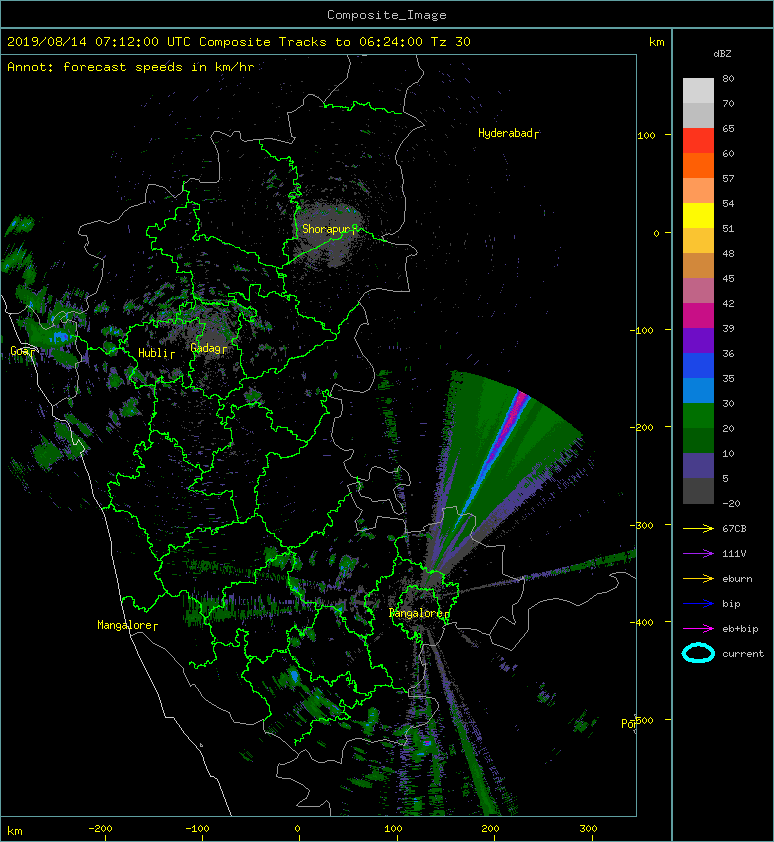Click the Goa city label
This screenshot has width=774, height=842.
(22, 351)
